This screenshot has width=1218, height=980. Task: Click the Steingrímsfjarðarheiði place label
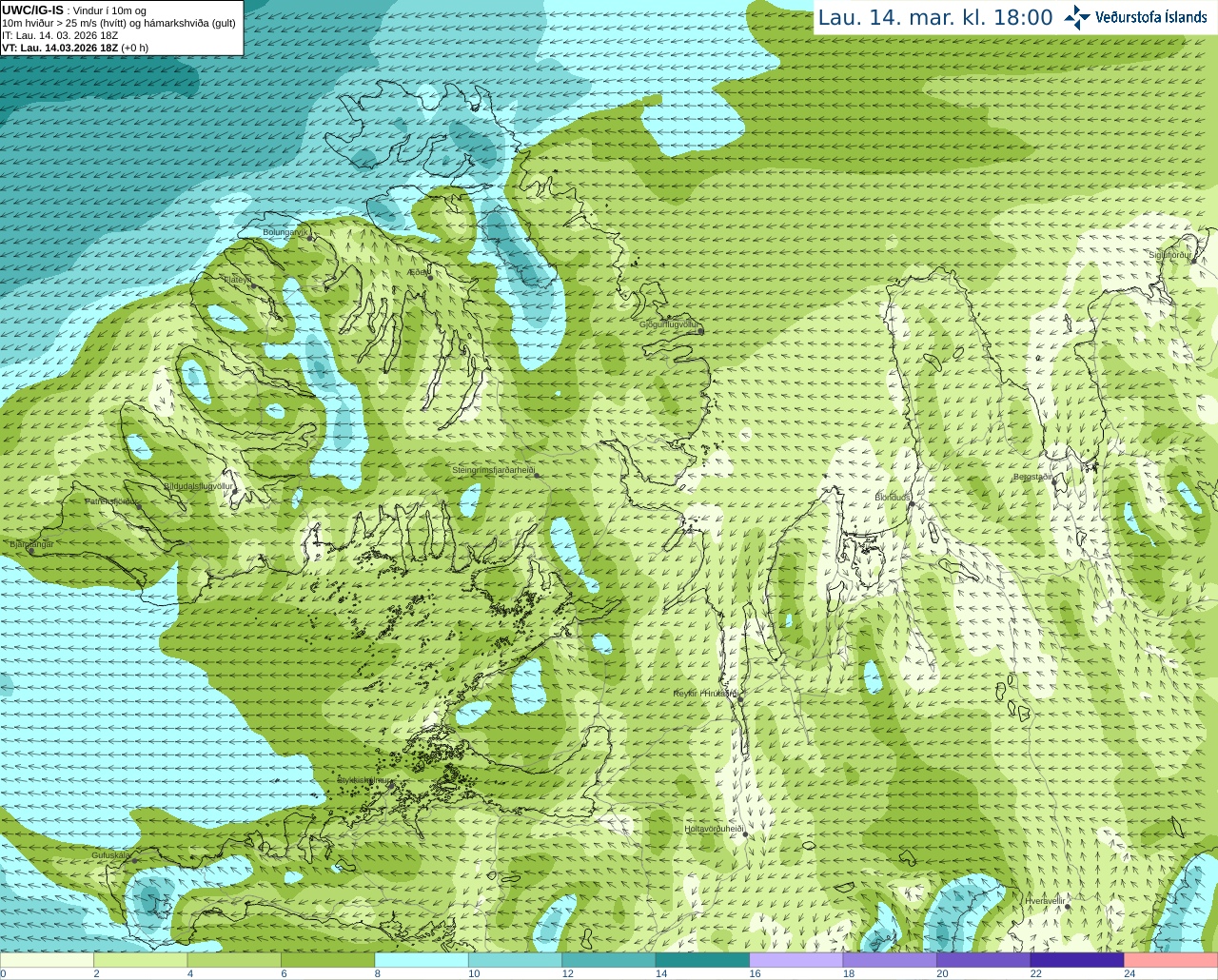(493, 470)
